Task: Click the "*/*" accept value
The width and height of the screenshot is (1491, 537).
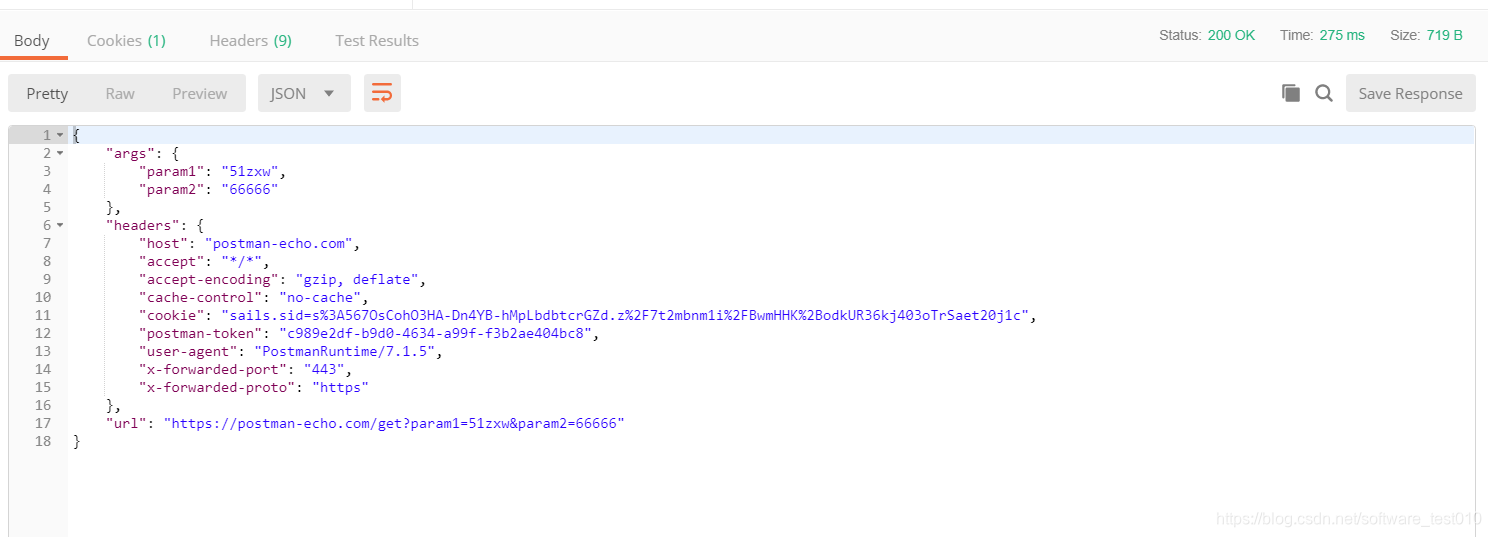Action: coord(242,261)
